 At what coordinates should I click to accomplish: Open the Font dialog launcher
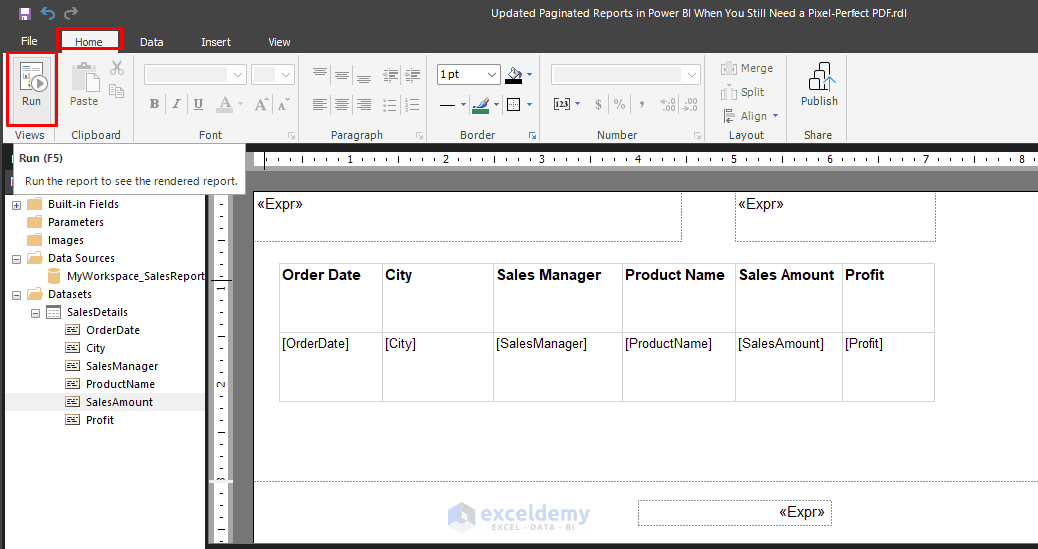click(291, 136)
